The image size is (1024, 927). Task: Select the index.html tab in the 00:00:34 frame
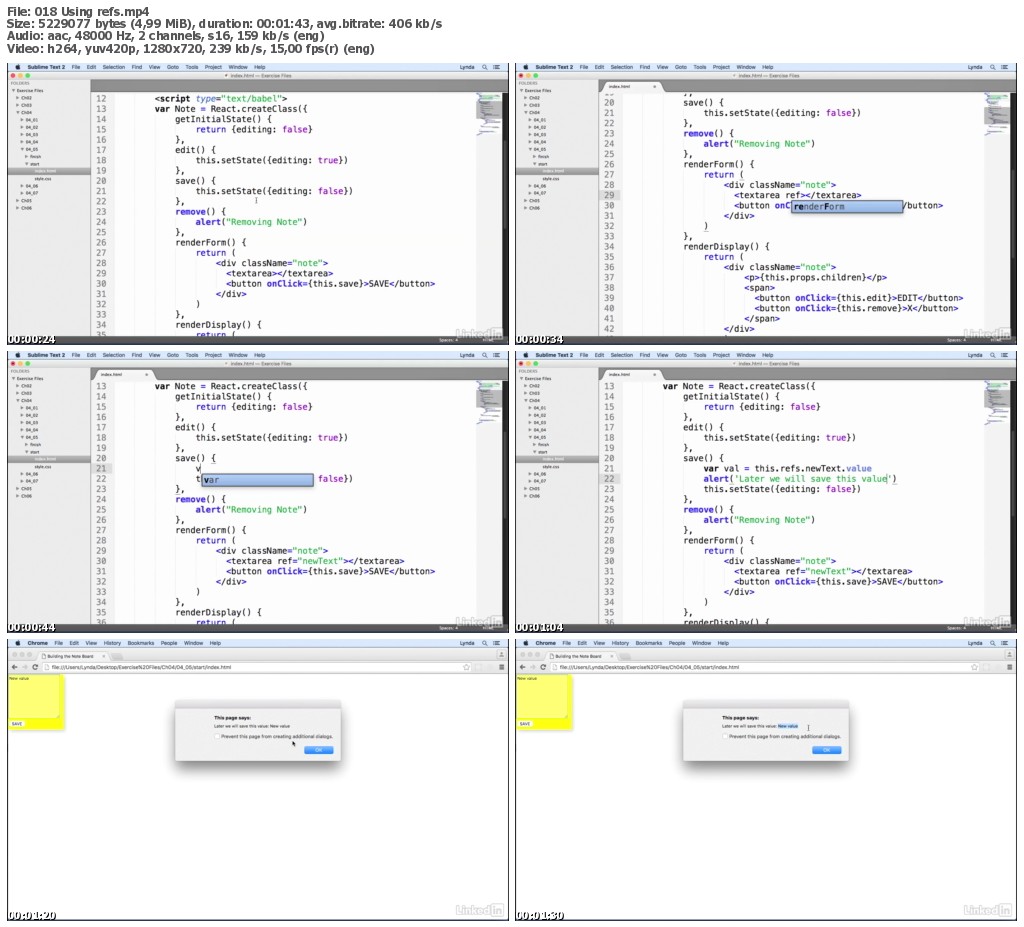[620, 86]
